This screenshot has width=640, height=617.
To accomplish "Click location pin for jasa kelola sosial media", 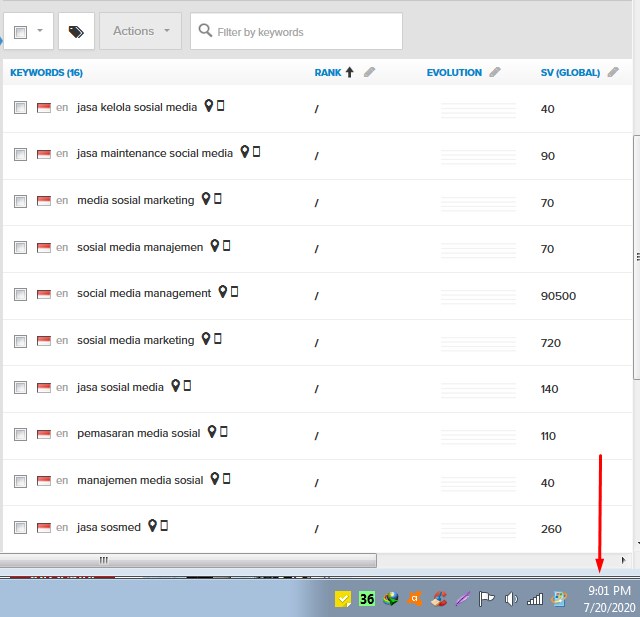I will [x=208, y=106].
